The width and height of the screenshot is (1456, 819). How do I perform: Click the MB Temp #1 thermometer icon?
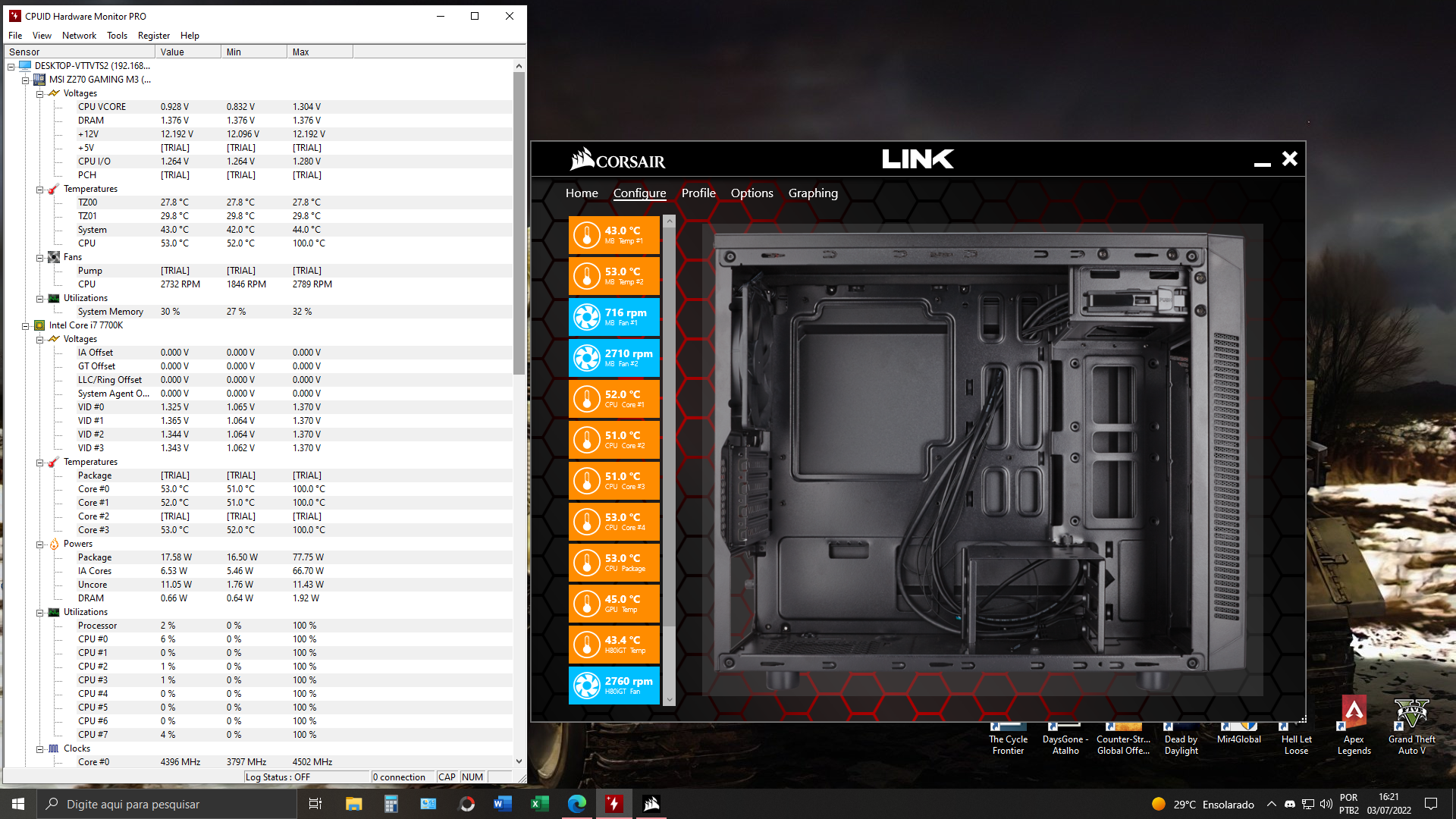[x=586, y=235]
